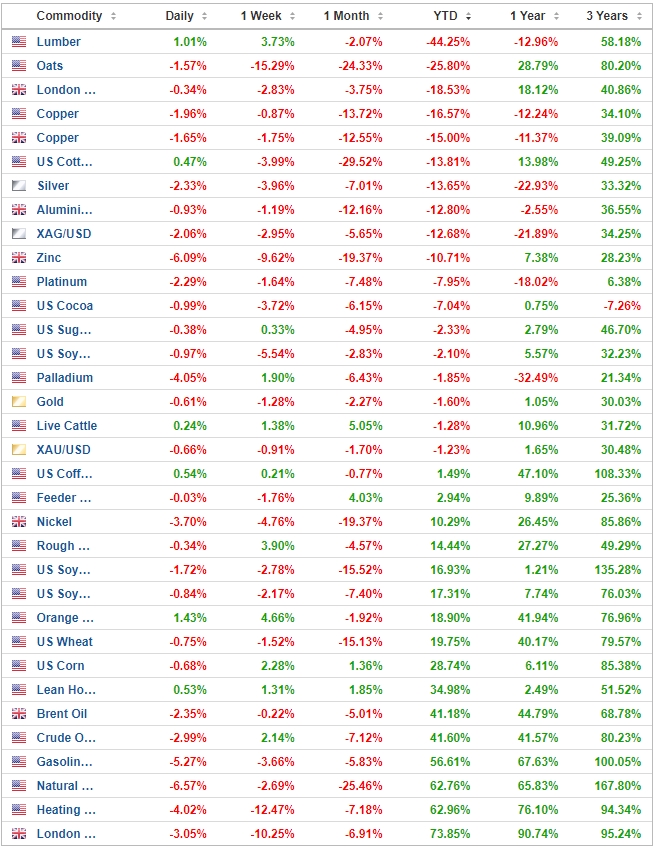Viewport: 658px width, 849px height.
Task: Click the UK flag icon beside Zinc
Action: pos(19,258)
